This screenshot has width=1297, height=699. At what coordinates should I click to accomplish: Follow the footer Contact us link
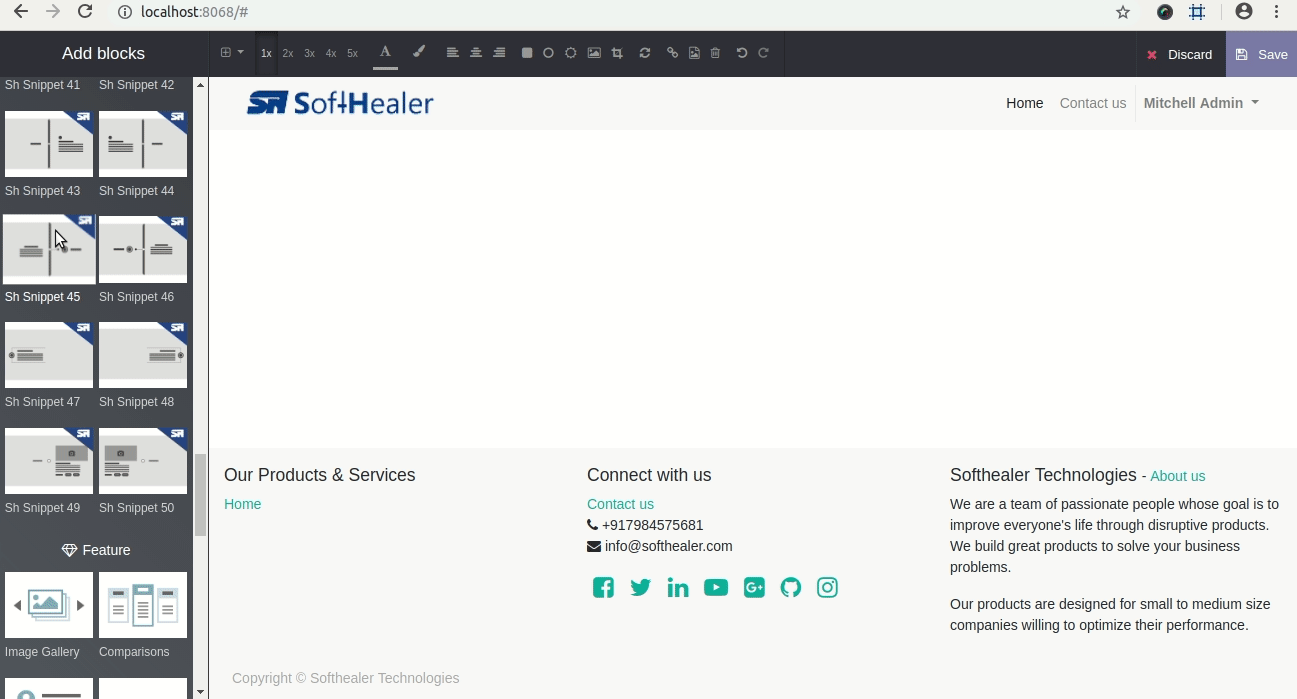(620, 504)
